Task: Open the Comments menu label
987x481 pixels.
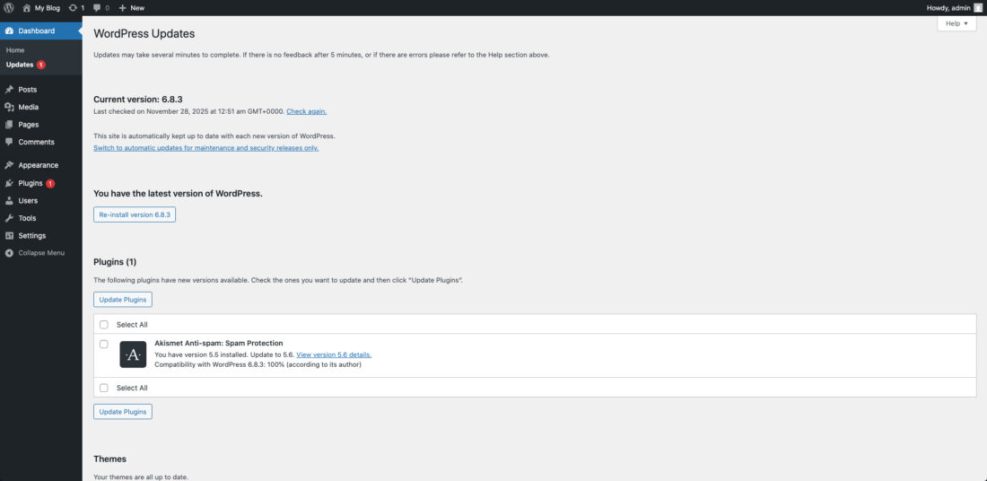Action: pyautogui.click(x=37, y=142)
